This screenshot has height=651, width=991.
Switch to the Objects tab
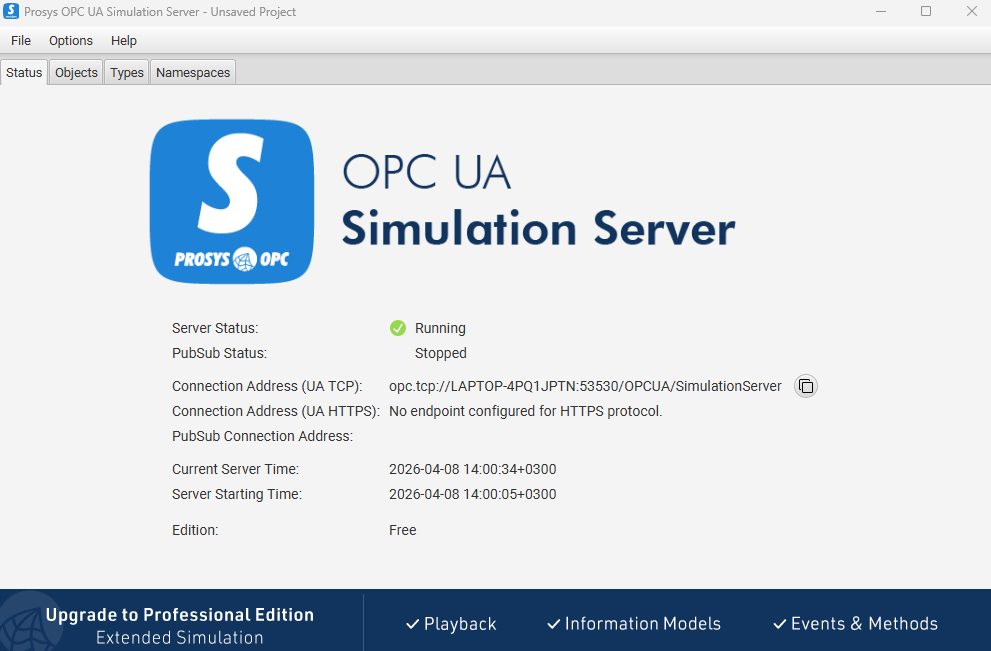pyautogui.click(x=76, y=73)
